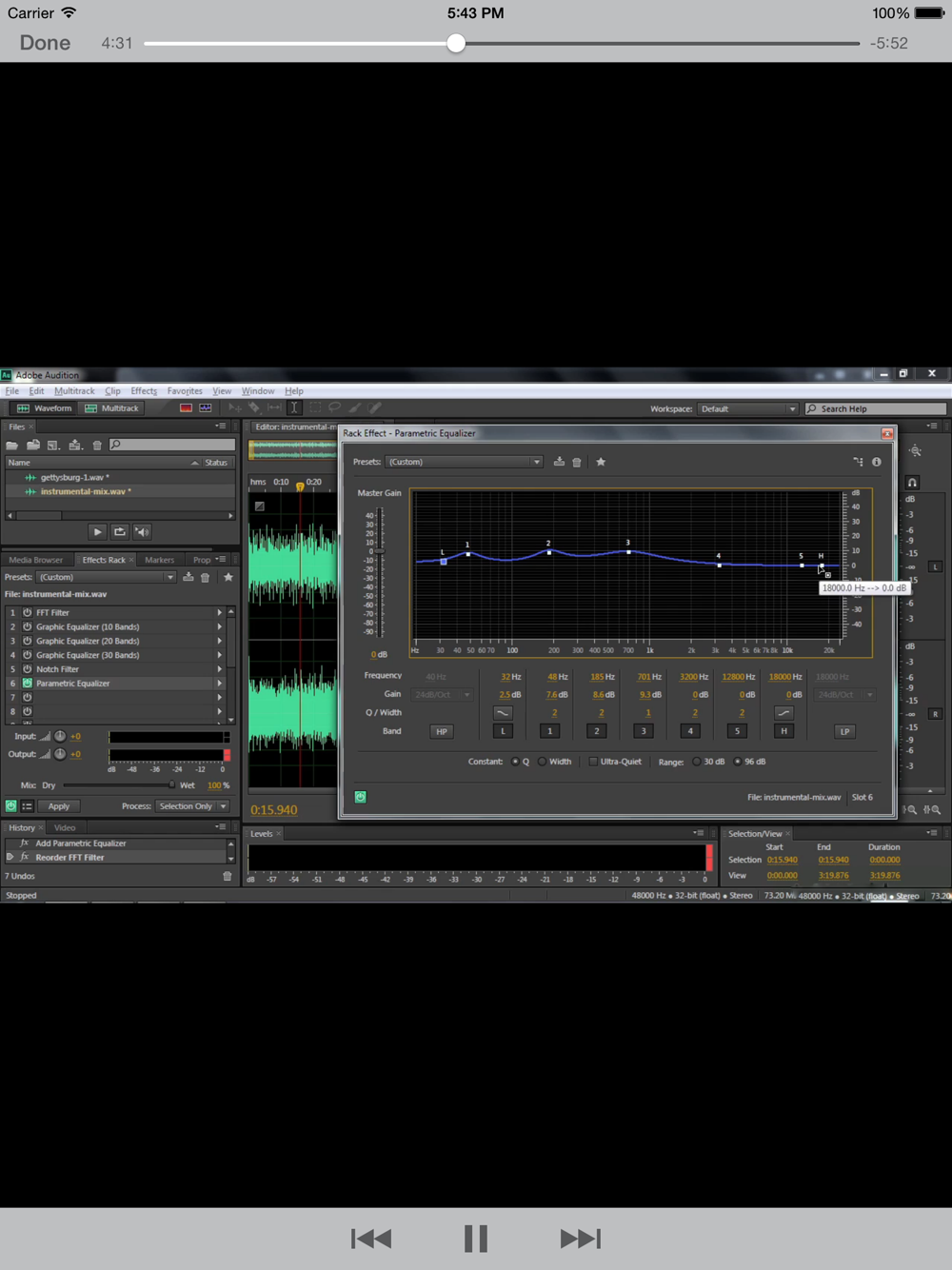Open the Files panel options menu
The width and height of the screenshot is (952, 1270).
tap(221, 427)
